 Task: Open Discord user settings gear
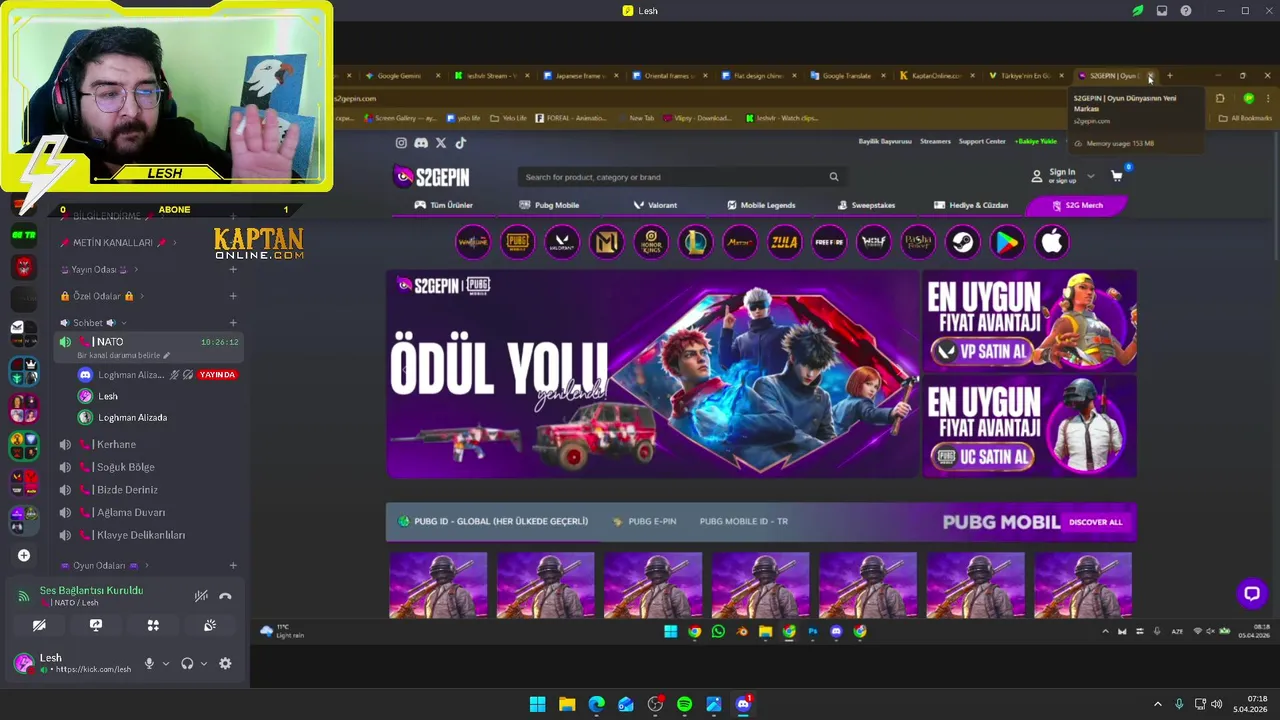tap(225, 663)
